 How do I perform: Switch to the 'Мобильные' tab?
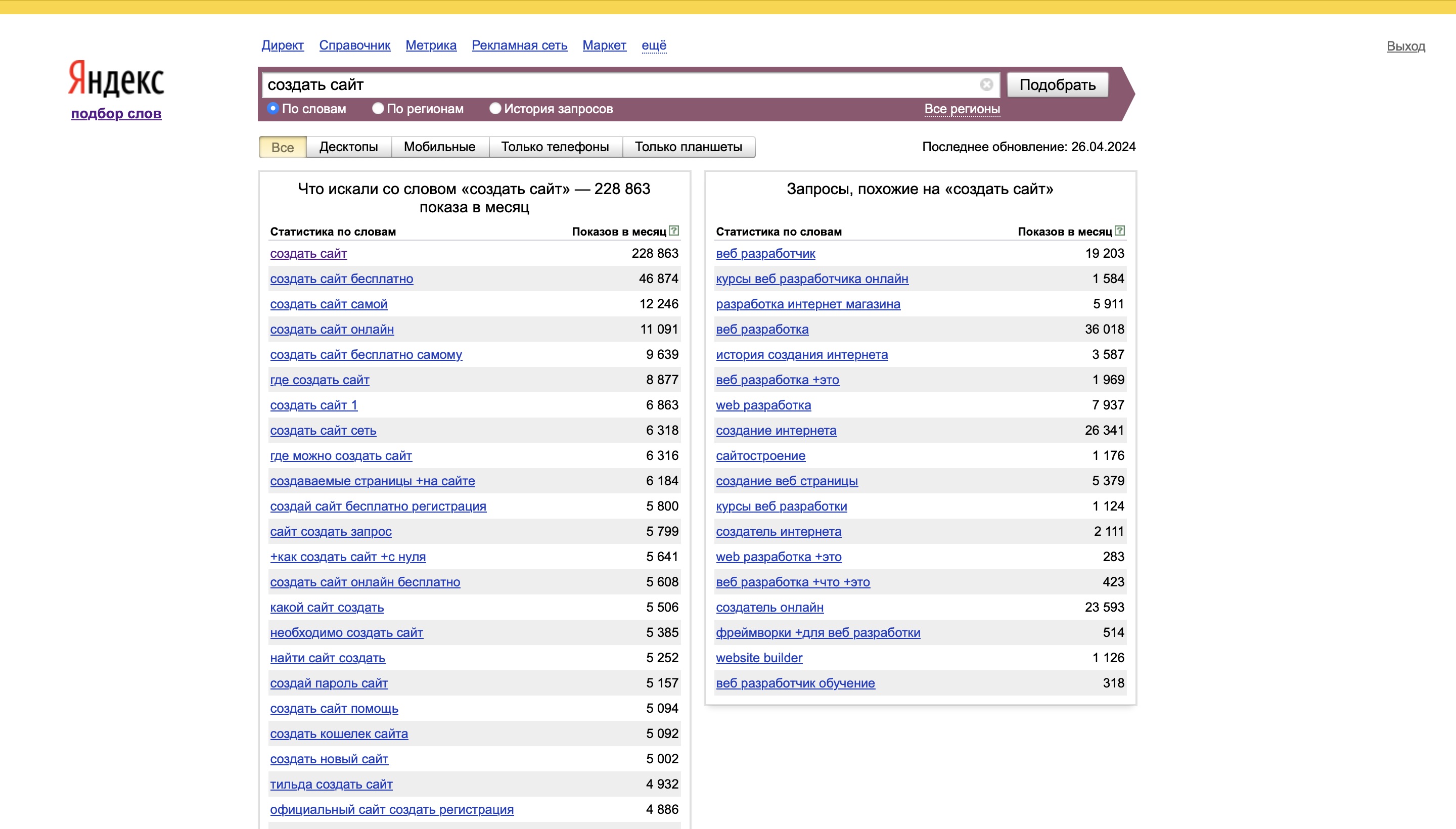point(440,147)
